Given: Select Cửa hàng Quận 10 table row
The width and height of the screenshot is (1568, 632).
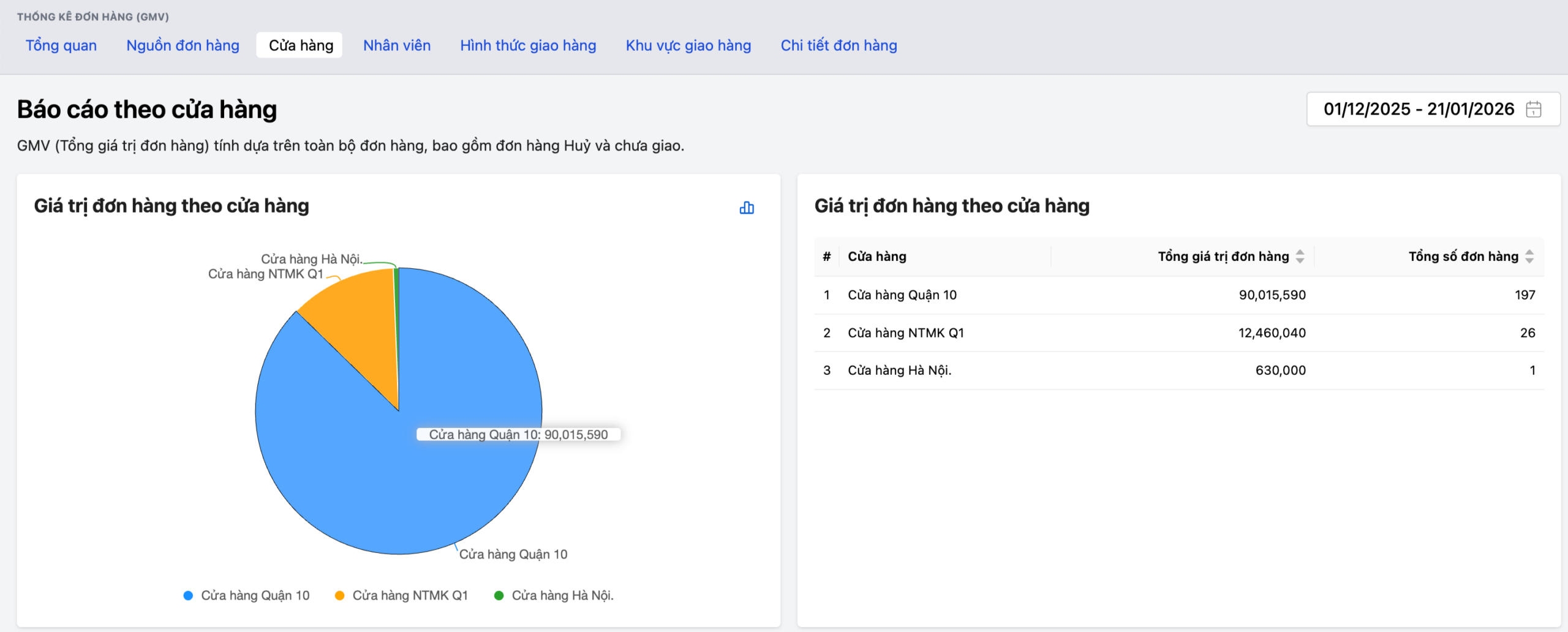Looking at the screenshot, I should pyautogui.click(x=902, y=295).
